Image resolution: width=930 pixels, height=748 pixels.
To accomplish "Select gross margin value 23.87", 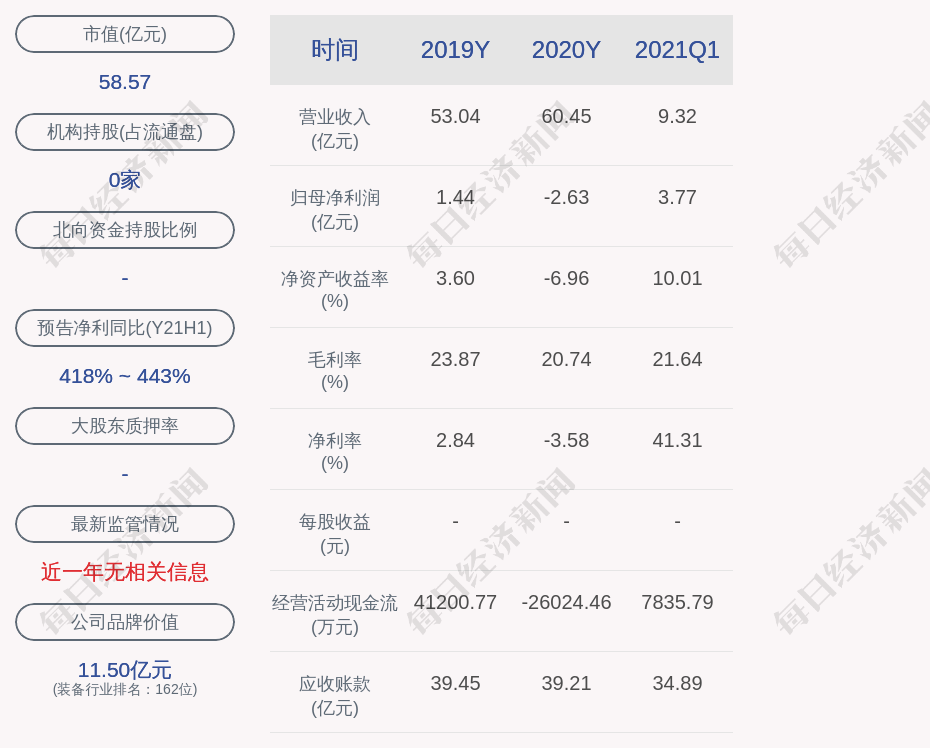I will tap(455, 359).
